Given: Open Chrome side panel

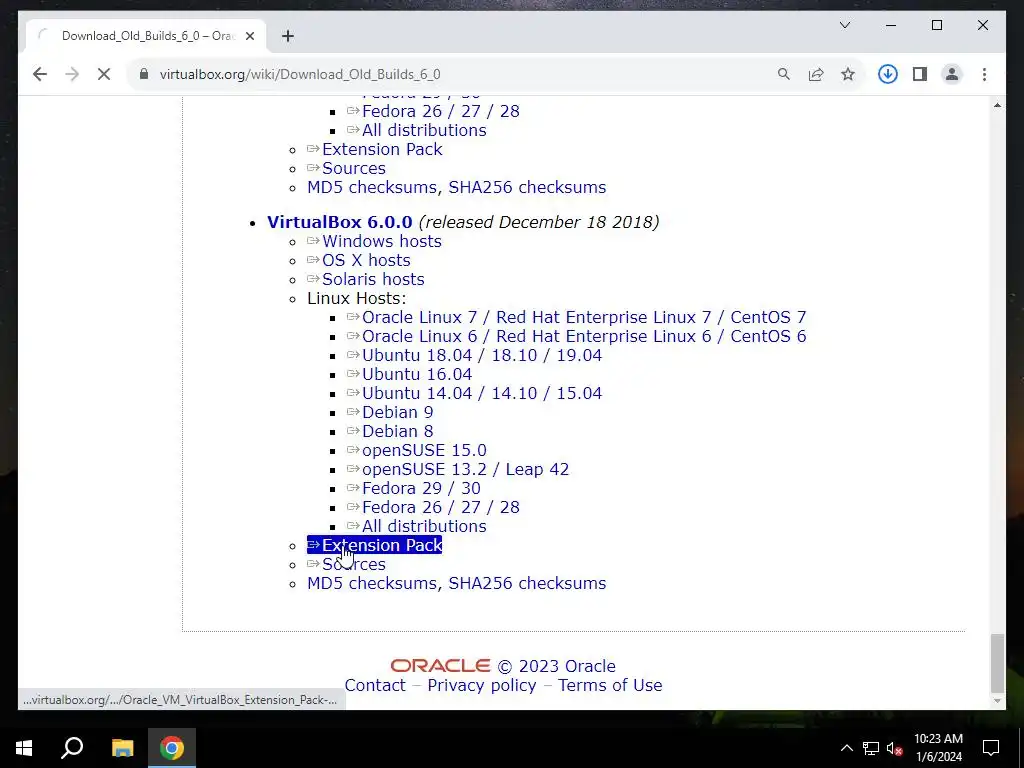Looking at the screenshot, I should click(920, 74).
